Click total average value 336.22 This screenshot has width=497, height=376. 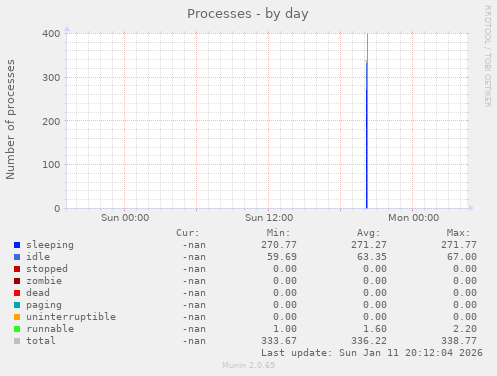point(369,341)
